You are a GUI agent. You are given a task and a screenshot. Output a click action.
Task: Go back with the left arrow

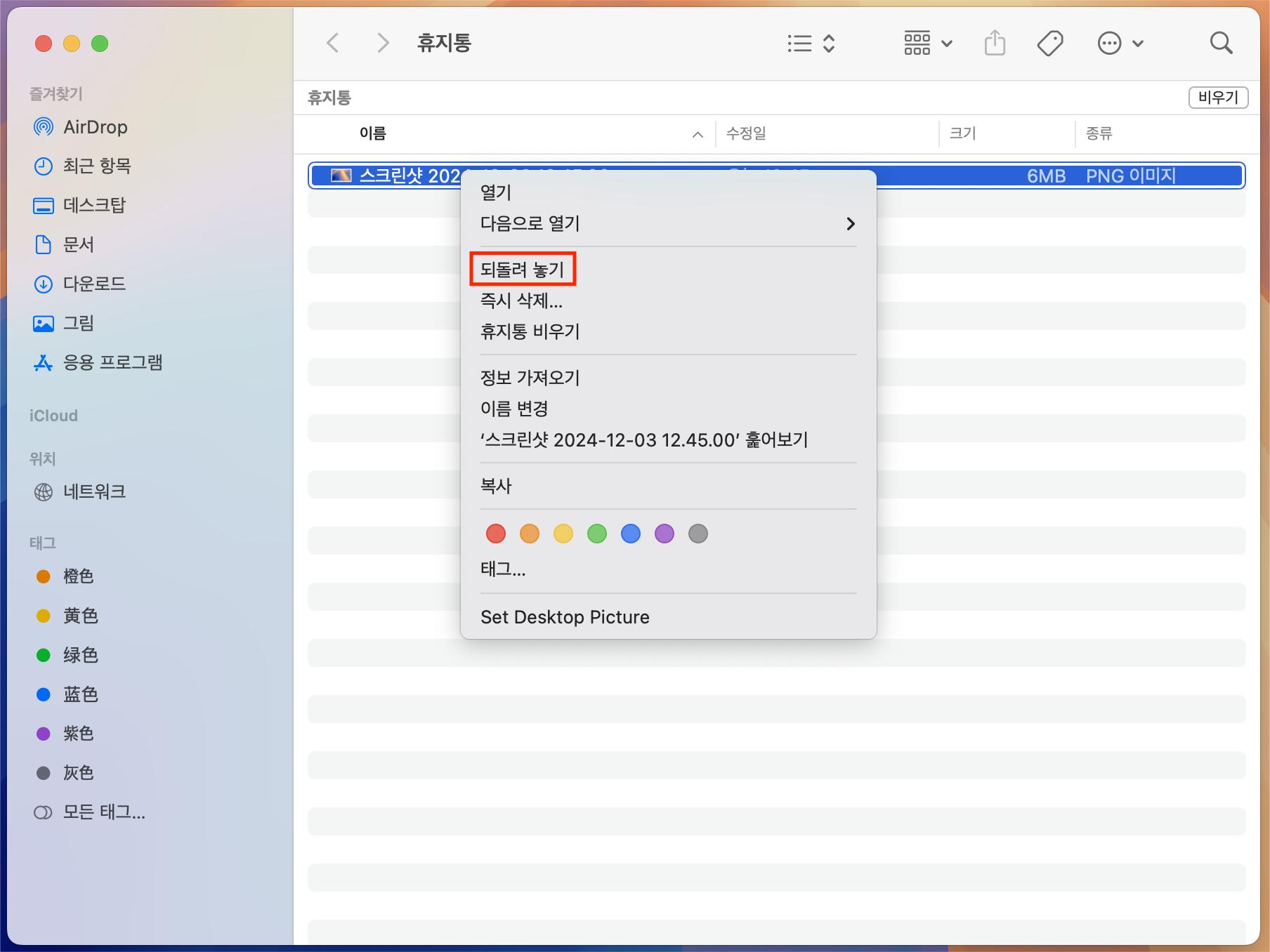tap(333, 44)
